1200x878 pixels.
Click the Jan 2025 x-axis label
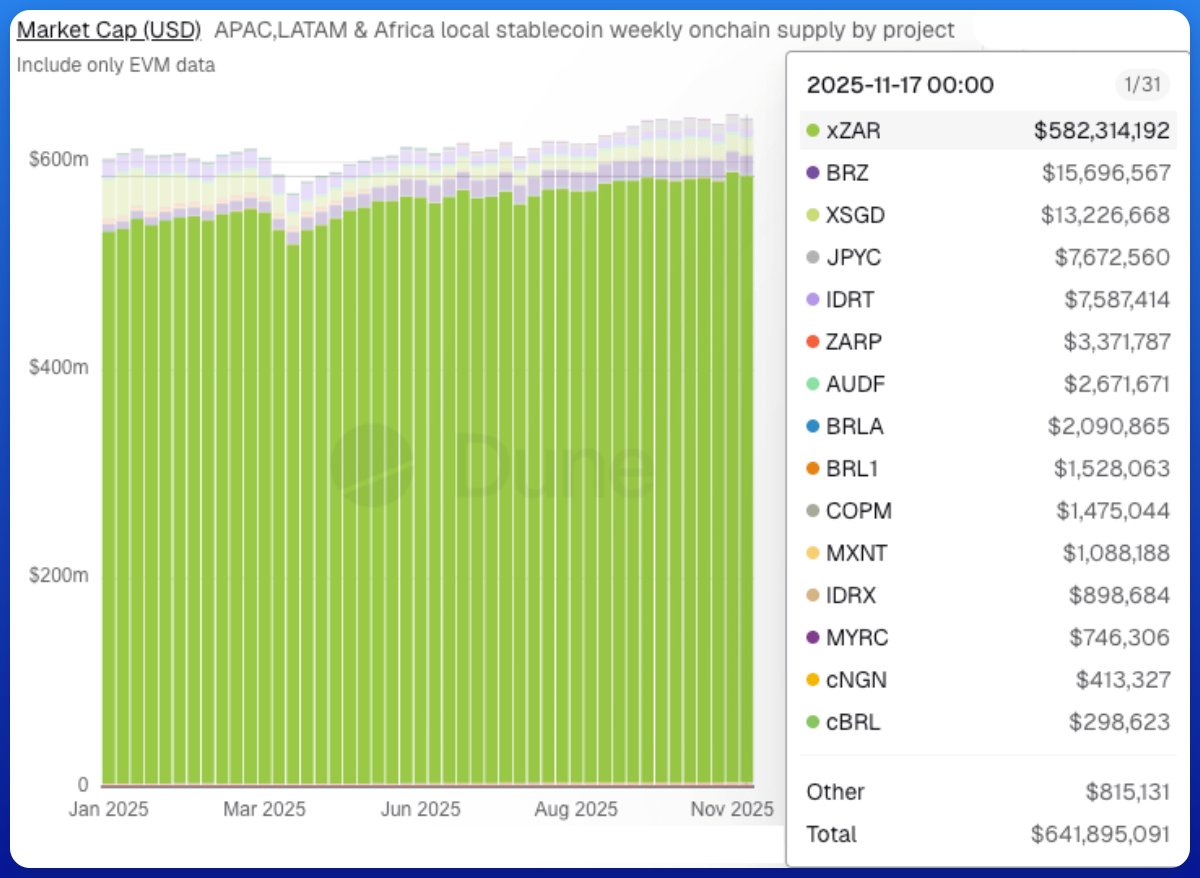tap(108, 809)
